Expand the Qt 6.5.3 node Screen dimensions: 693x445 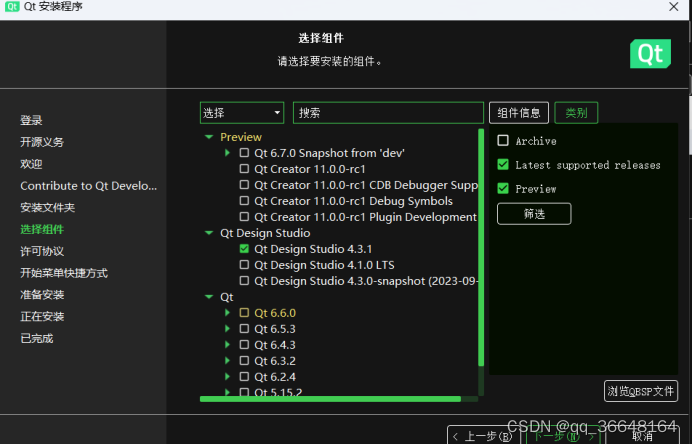pyautogui.click(x=227, y=329)
